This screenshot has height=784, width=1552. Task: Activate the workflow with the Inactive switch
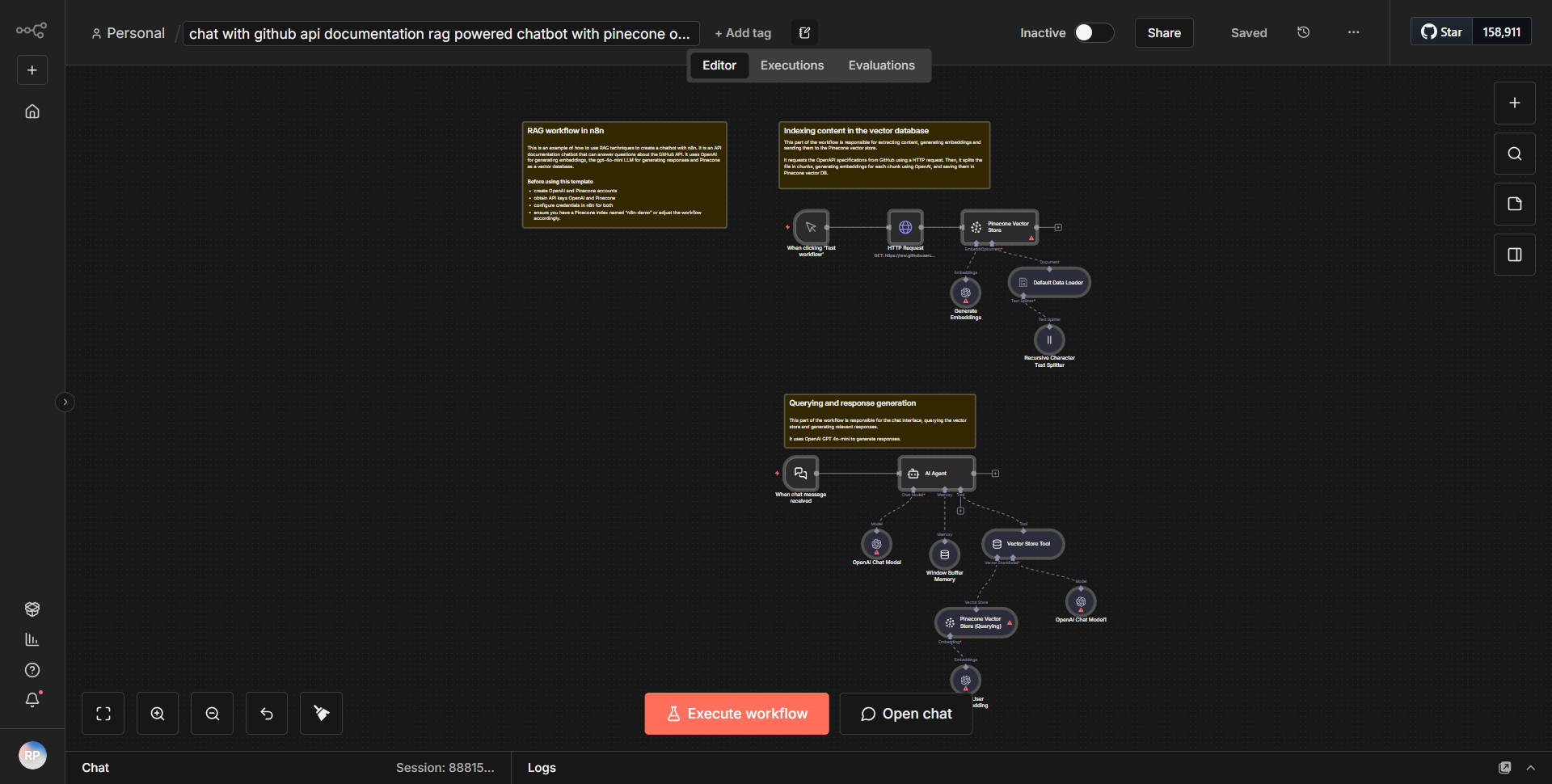point(1092,32)
